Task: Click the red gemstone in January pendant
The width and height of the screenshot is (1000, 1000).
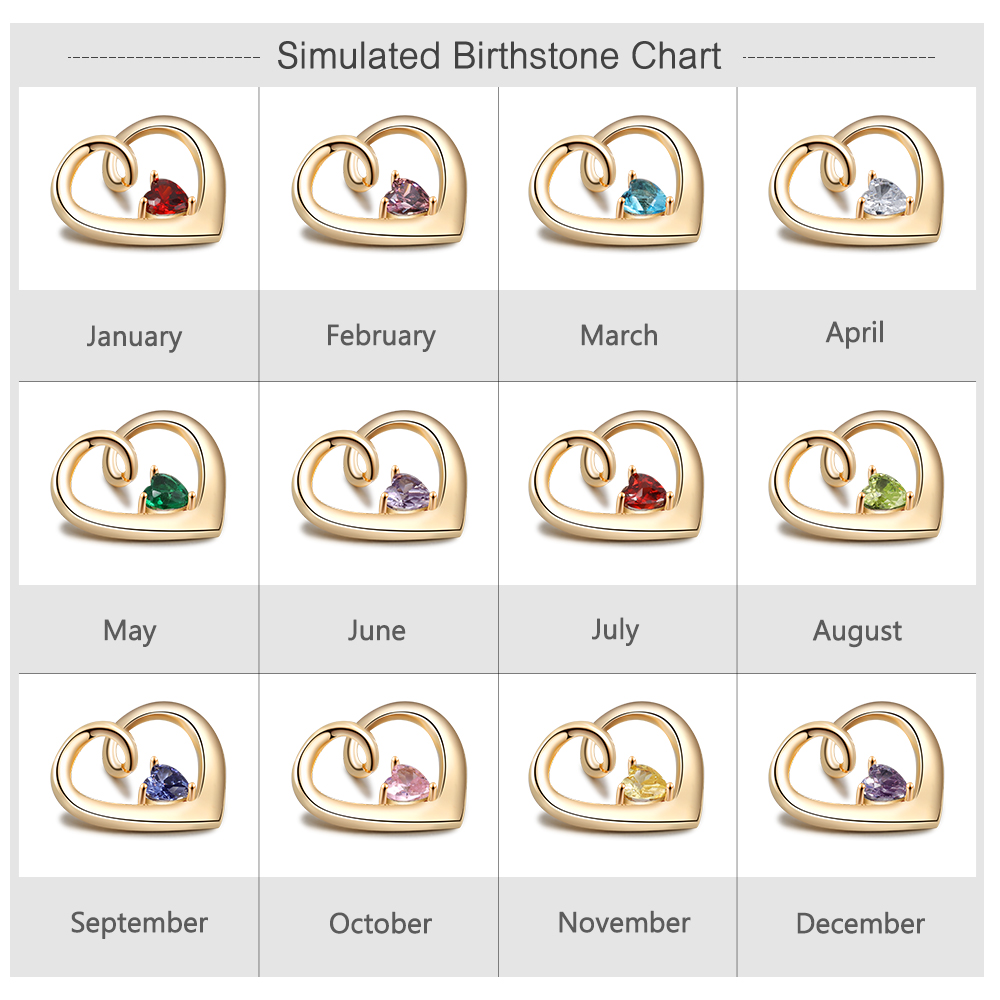Action: [166, 197]
